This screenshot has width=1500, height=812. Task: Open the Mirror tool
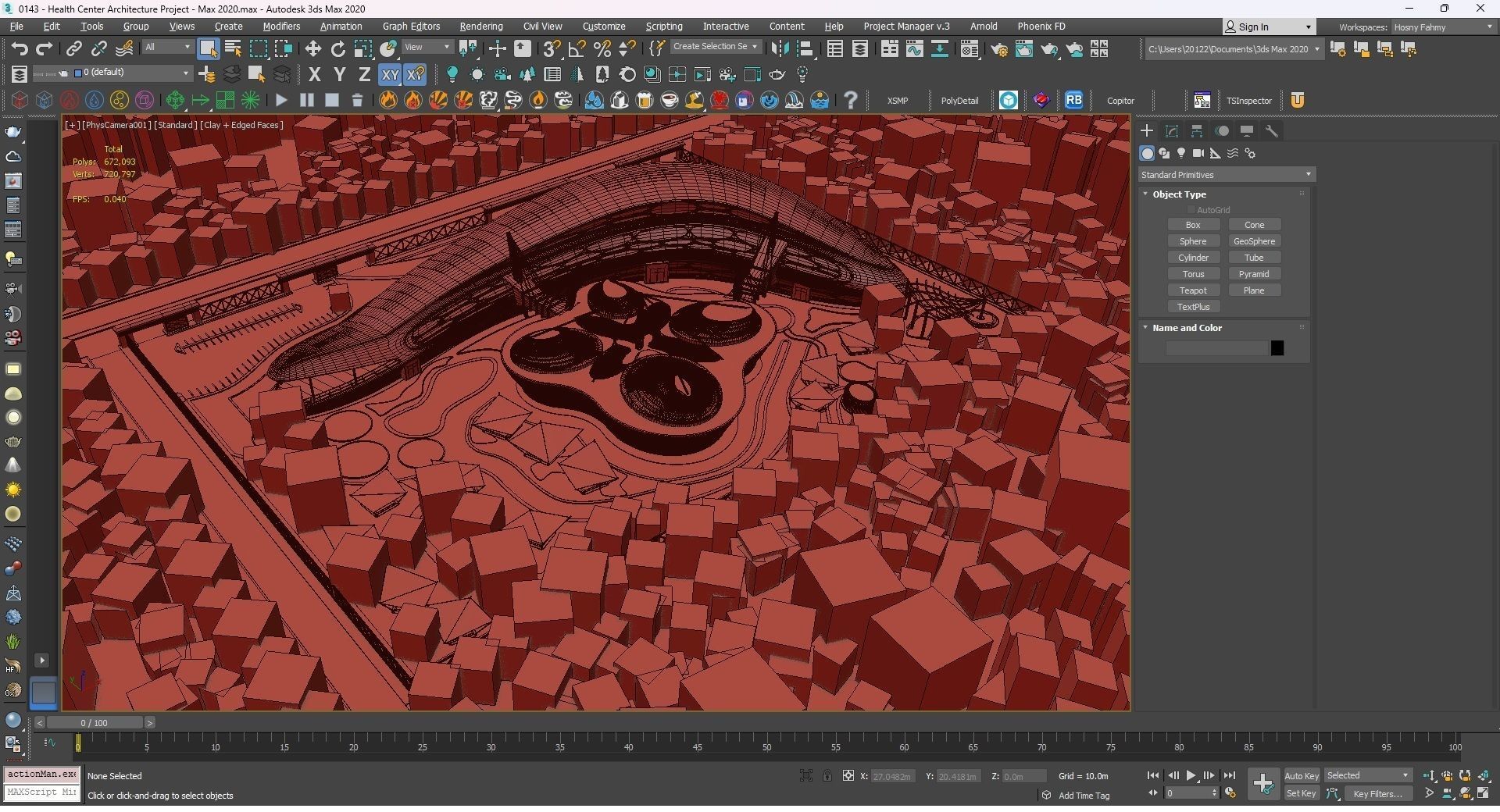coord(780,48)
